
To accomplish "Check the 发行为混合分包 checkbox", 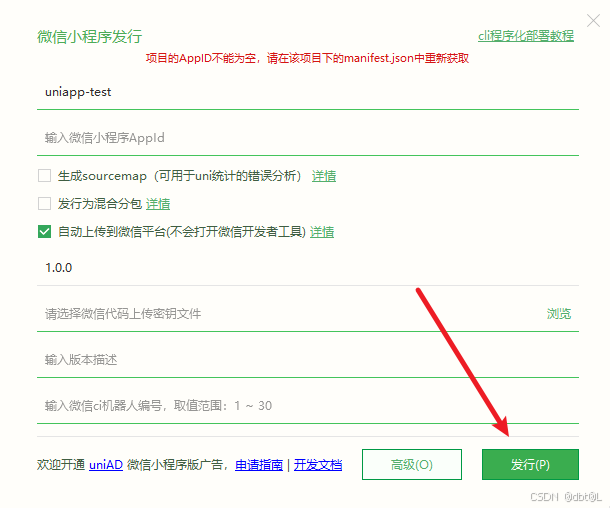I will (x=44, y=203).
